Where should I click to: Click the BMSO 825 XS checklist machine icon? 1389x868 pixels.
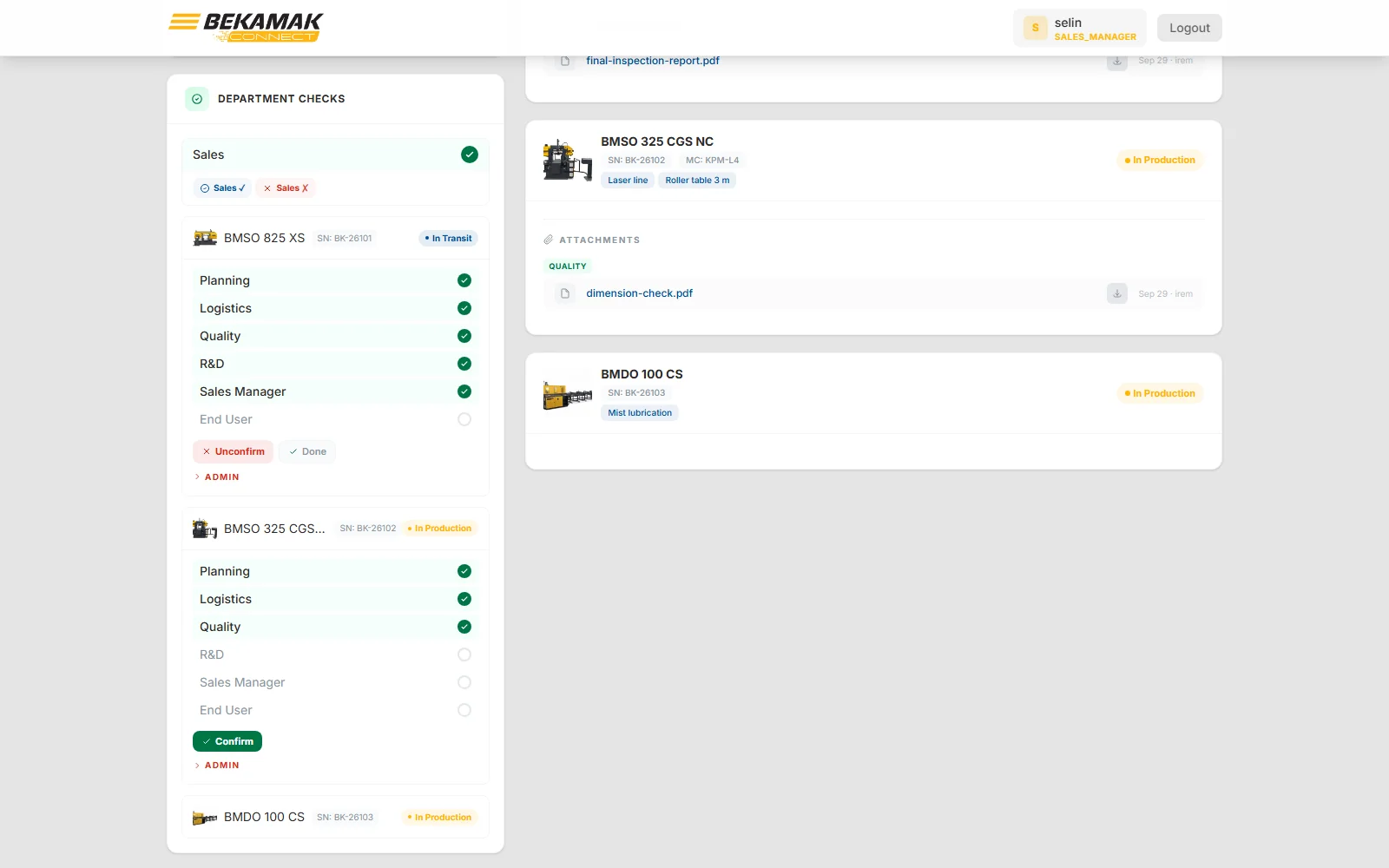[x=205, y=238]
